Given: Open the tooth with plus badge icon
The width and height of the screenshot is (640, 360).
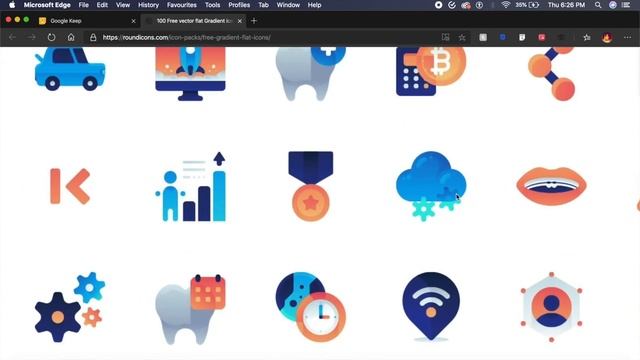Looking at the screenshot, I should 310,73.
